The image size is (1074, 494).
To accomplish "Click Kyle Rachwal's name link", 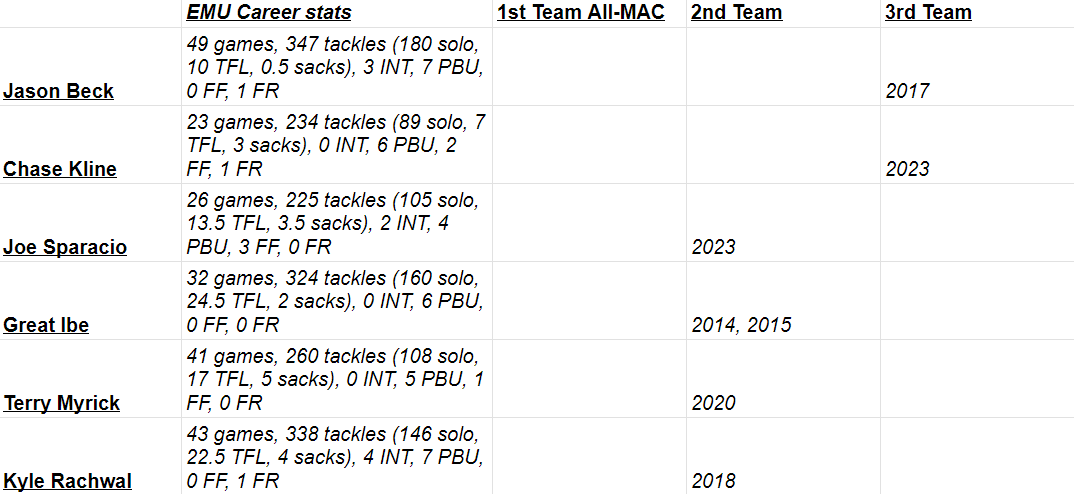I will (x=67, y=481).
